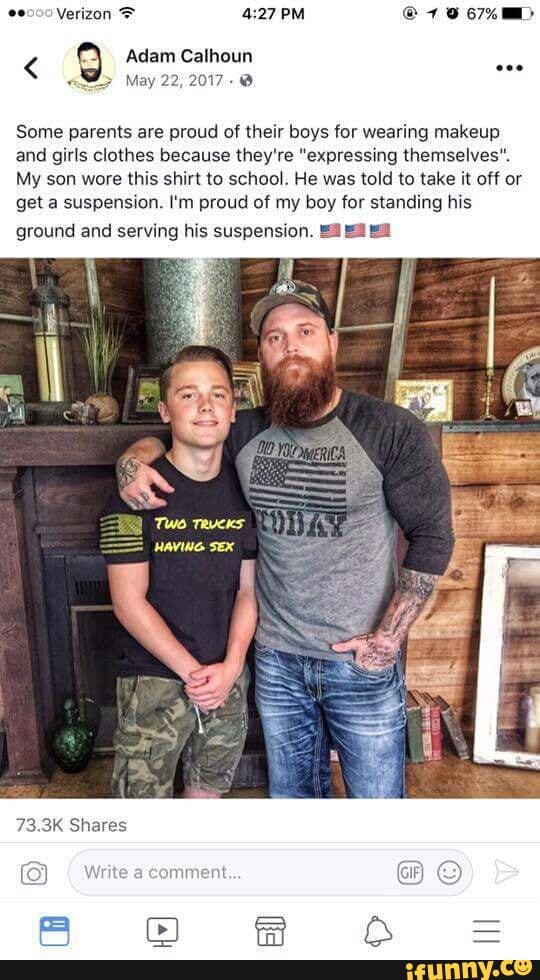Open the post photo of two men
540x980 pixels.
pos(270,528)
